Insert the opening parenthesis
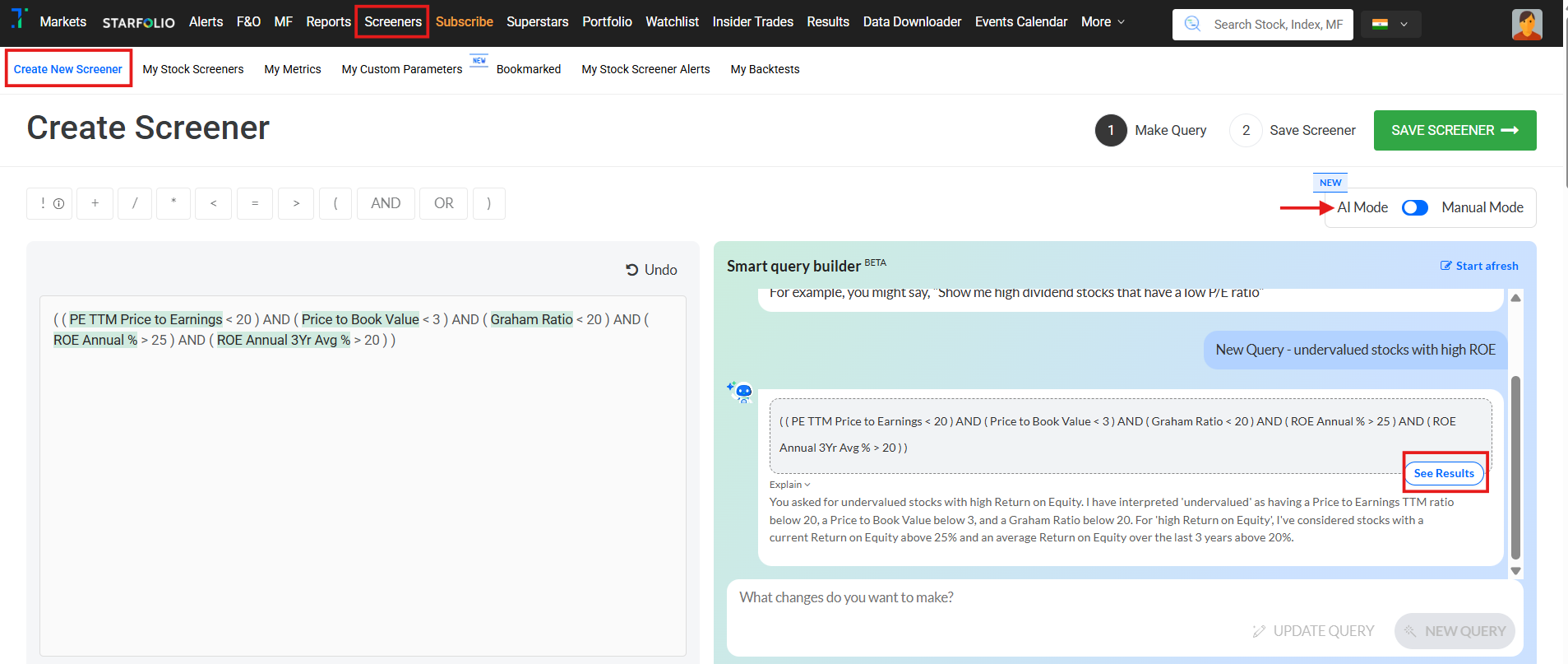This screenshot has height=664, width=1568. point(335,203)
